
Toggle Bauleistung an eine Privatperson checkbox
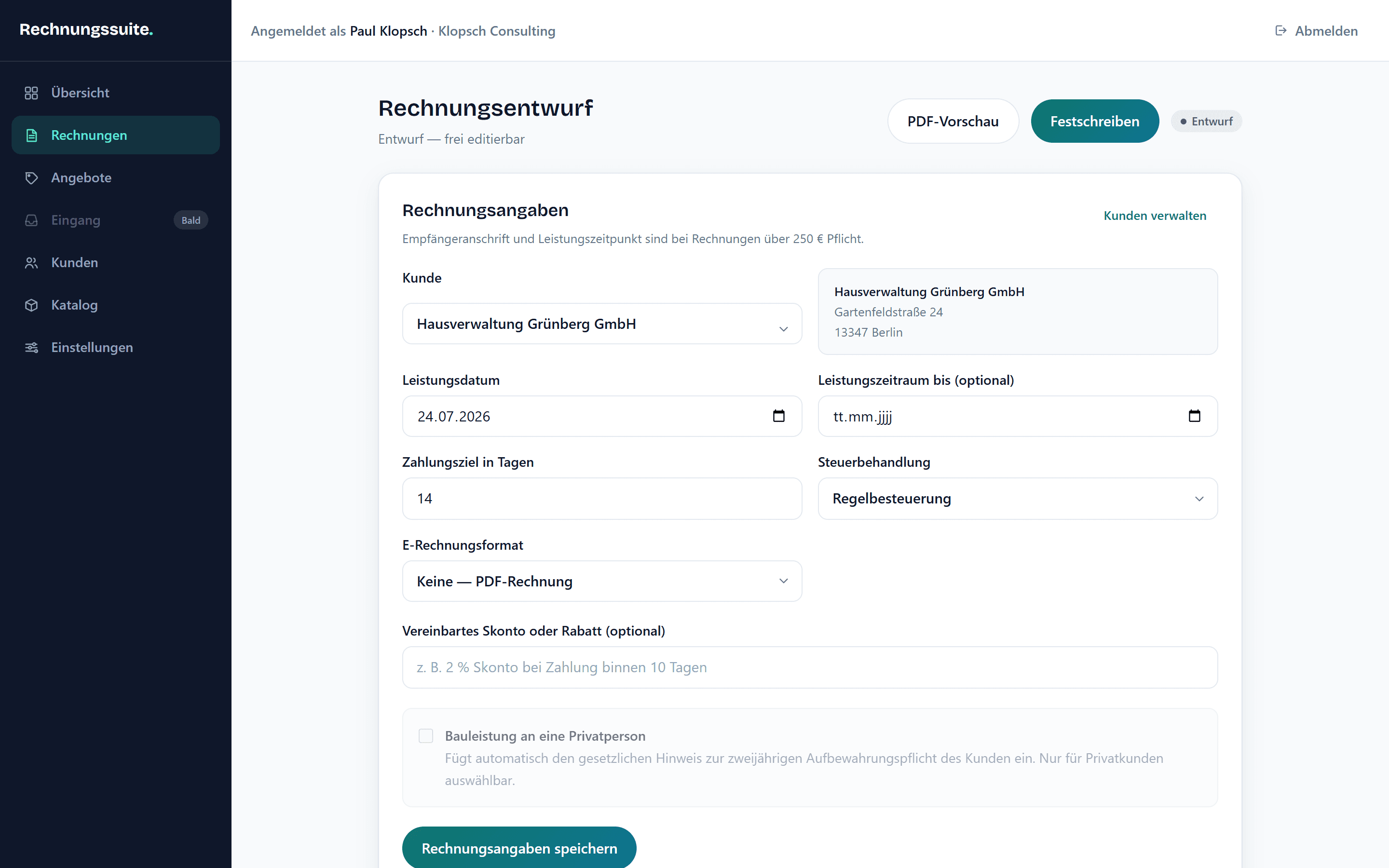(x=425, y=735)
